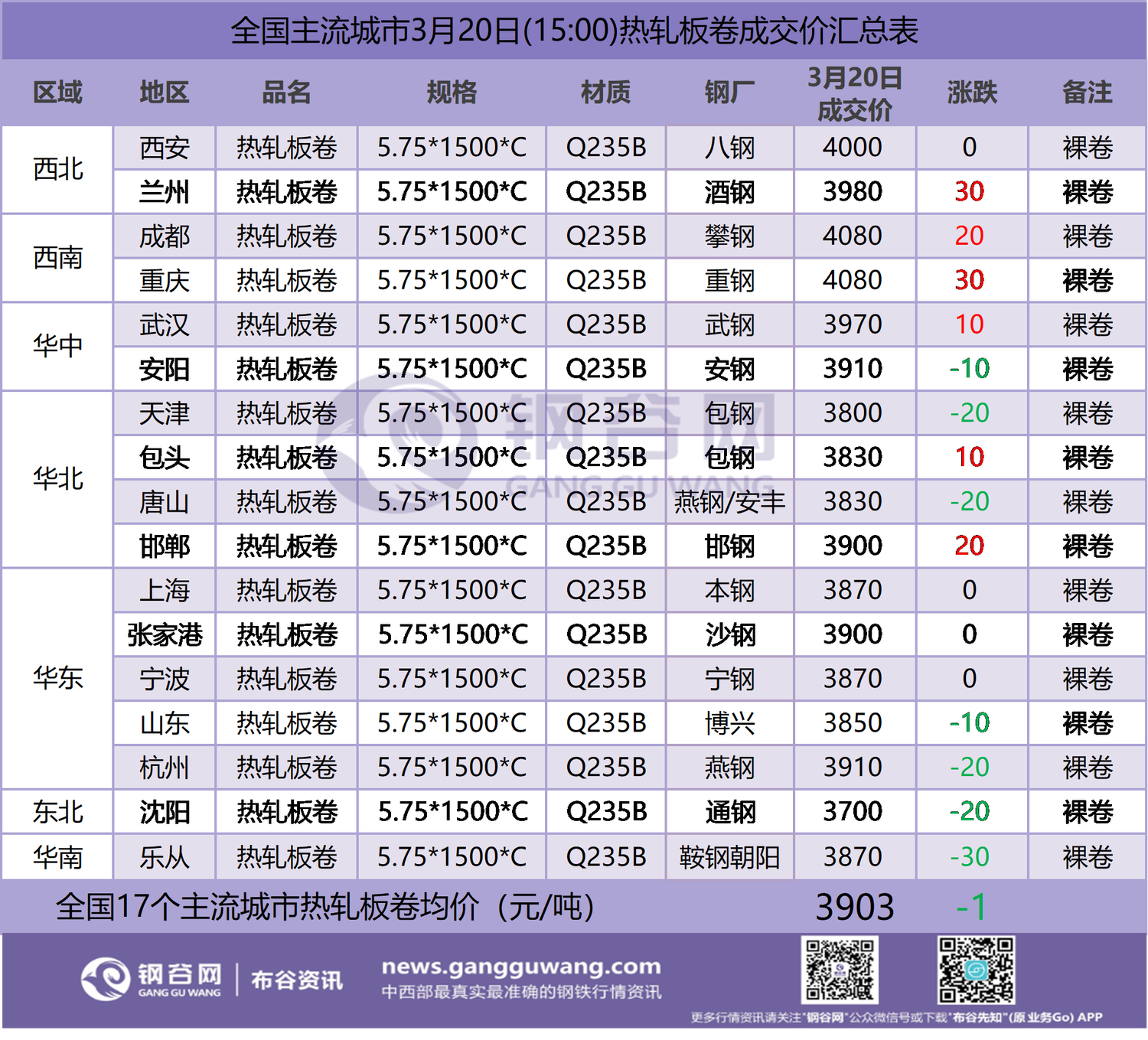The height and width of the screenshot is (1040, 1148).
Task: Click the 天津 city cell
Action: (165, 414)
